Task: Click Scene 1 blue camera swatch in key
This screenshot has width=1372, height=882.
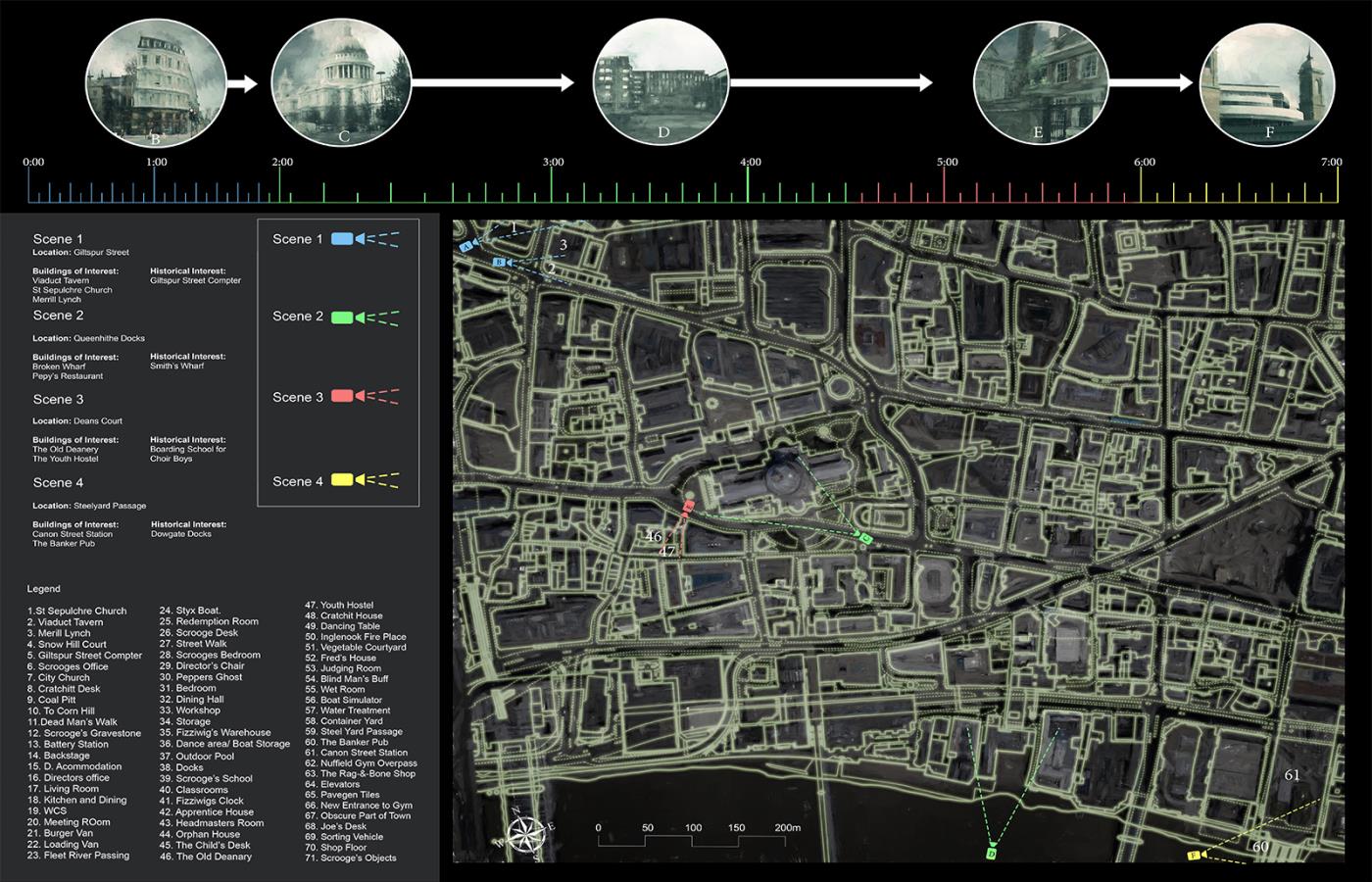Action: [342, 239]
